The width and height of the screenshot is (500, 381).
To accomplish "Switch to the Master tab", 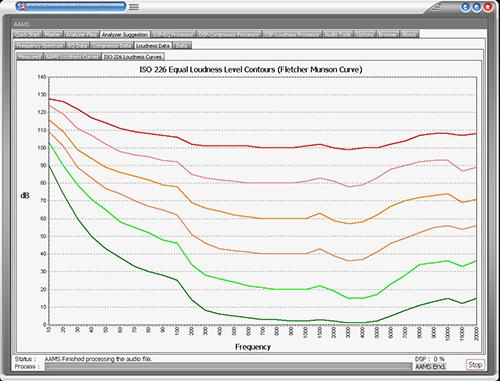I will click(x=53, y=34).
